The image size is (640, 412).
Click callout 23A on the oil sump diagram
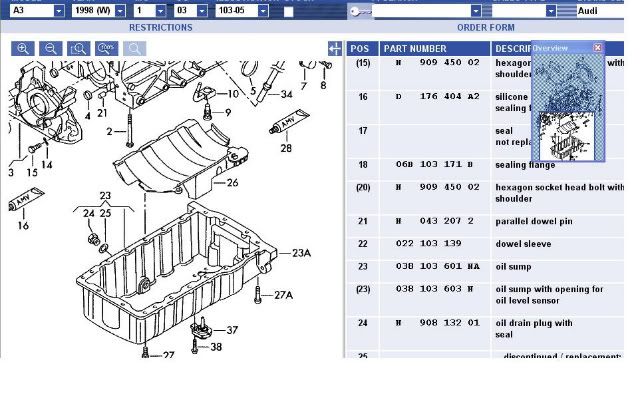(302, 253)
